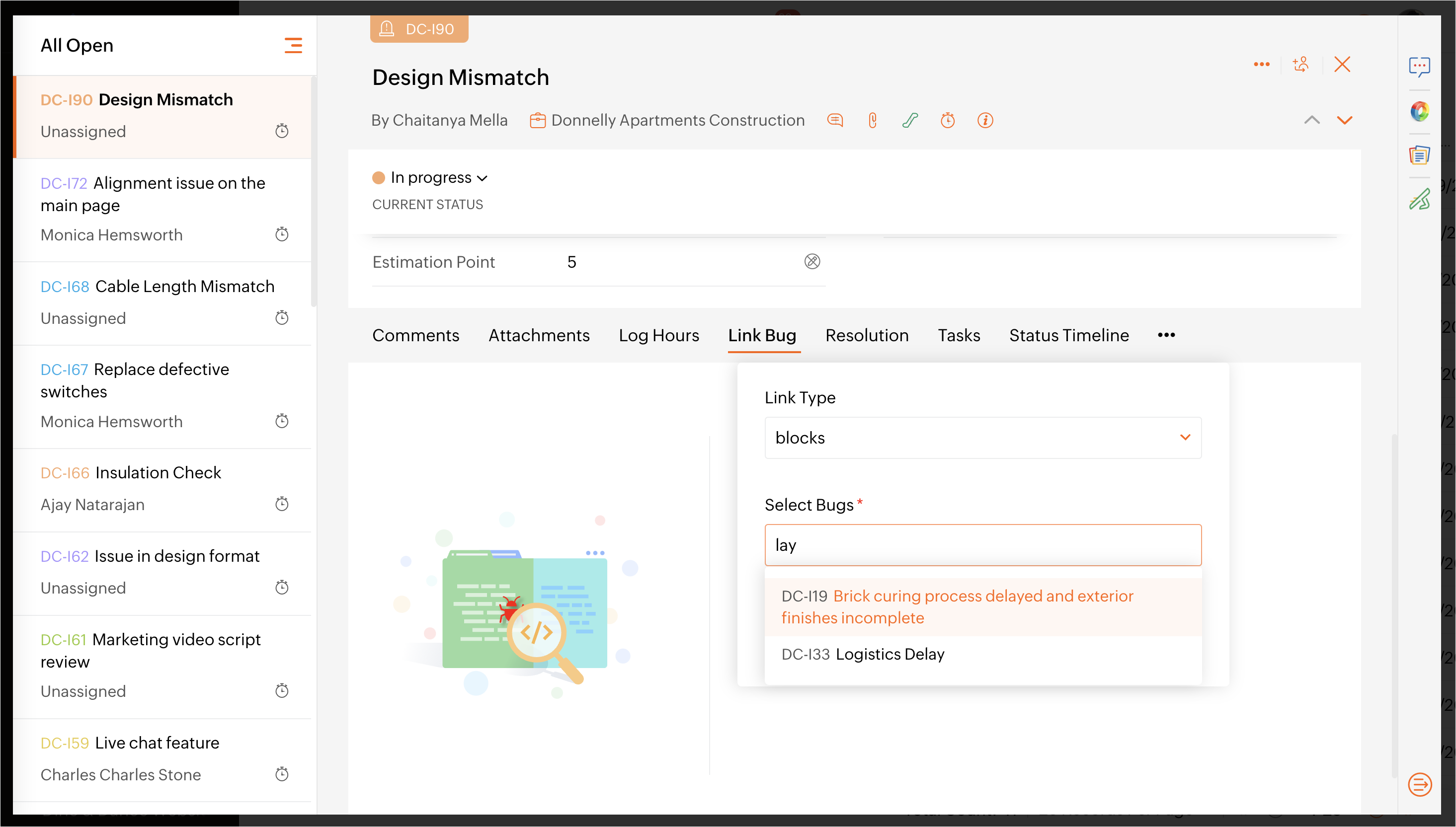Open the Status Timeline tab
The image size is (1456, 827).
1068,335
